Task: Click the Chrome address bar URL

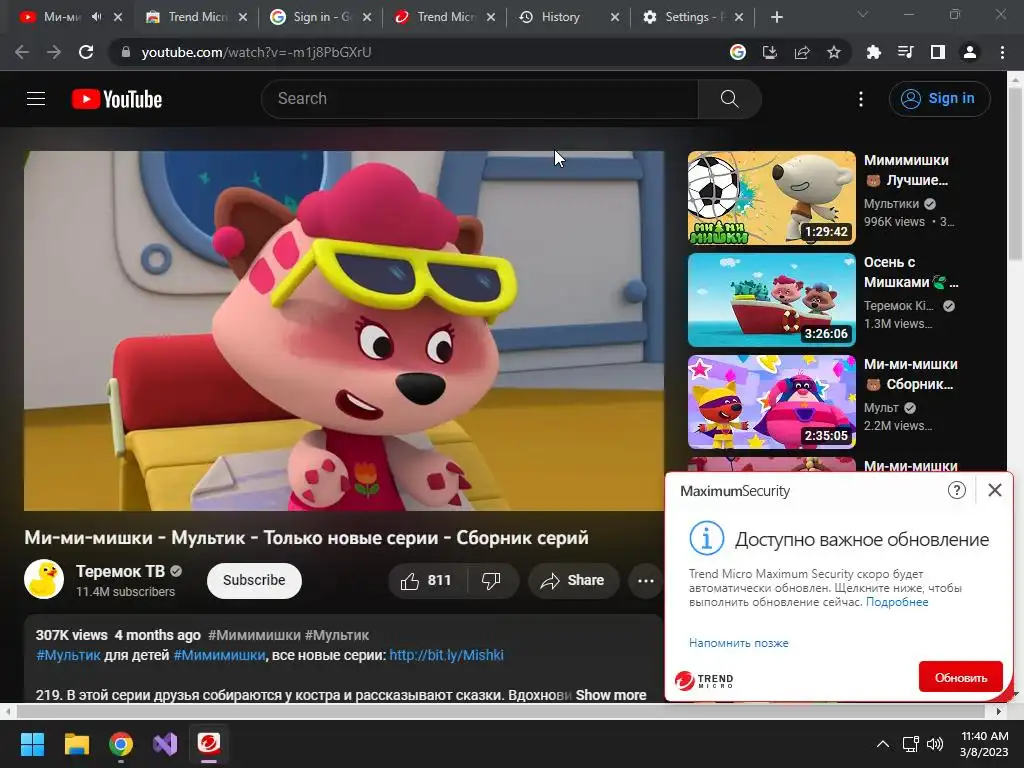Action: pyautogui.click(x=256, y=52)
